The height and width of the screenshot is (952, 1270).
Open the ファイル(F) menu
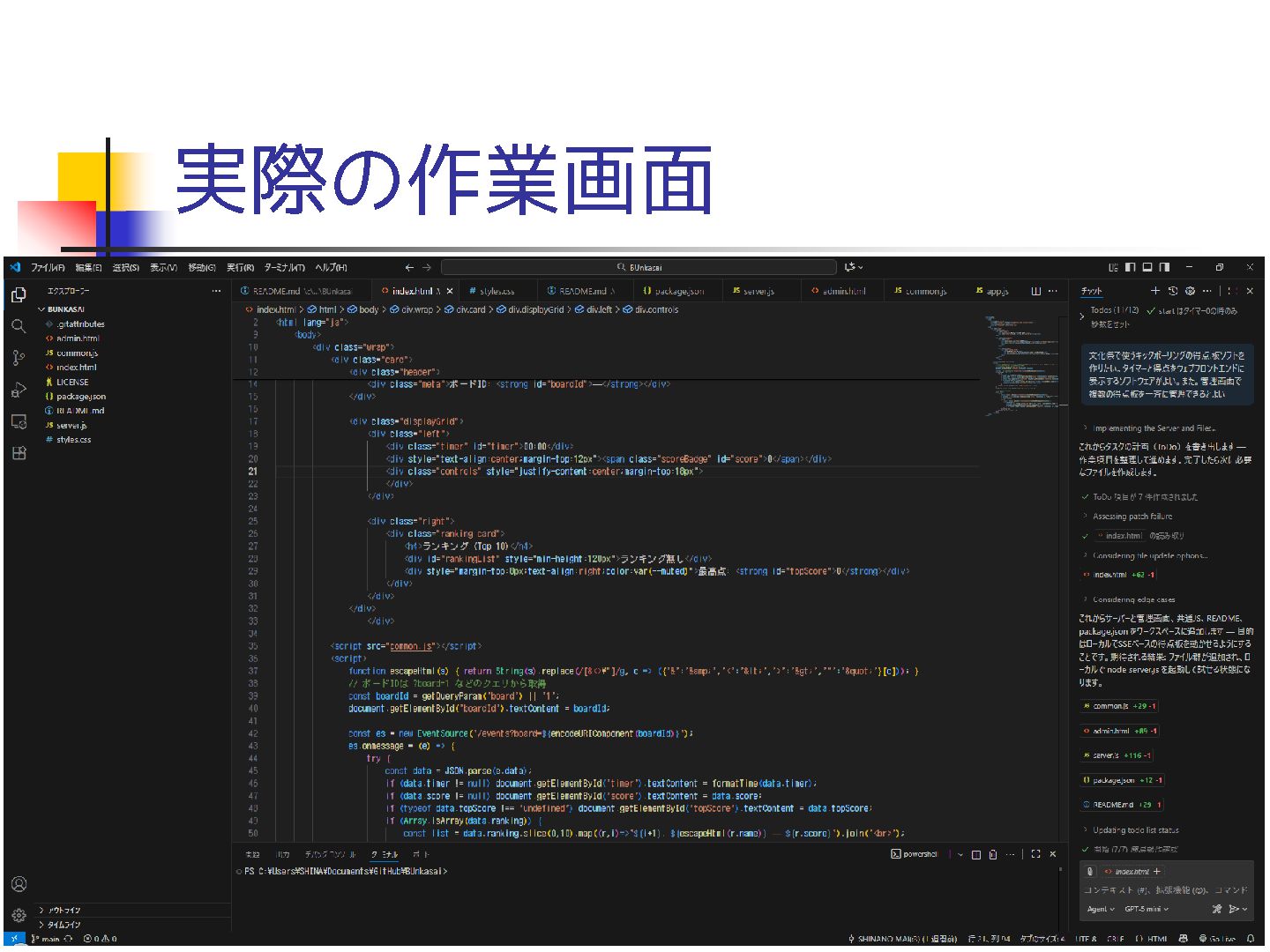[x=48, y=267]
